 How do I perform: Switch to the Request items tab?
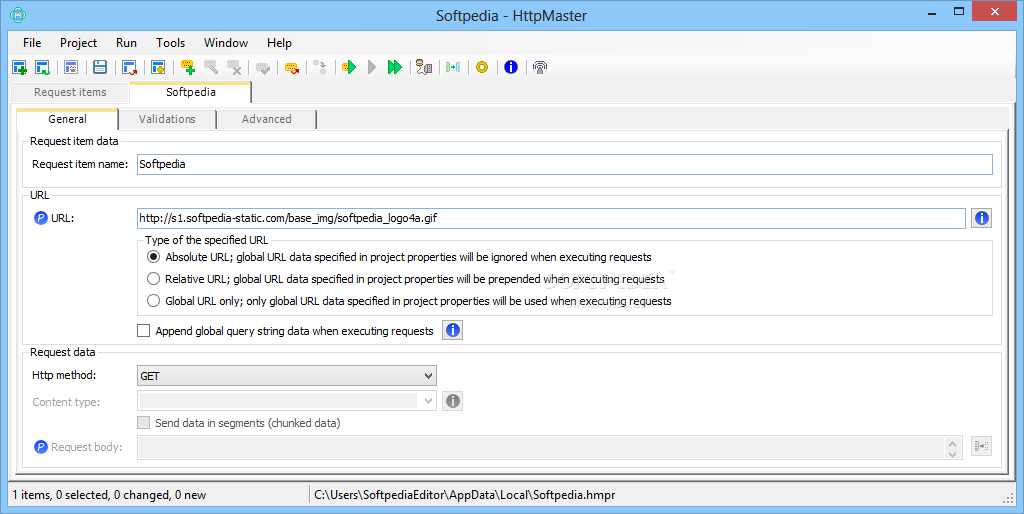[x=70, y=92]
